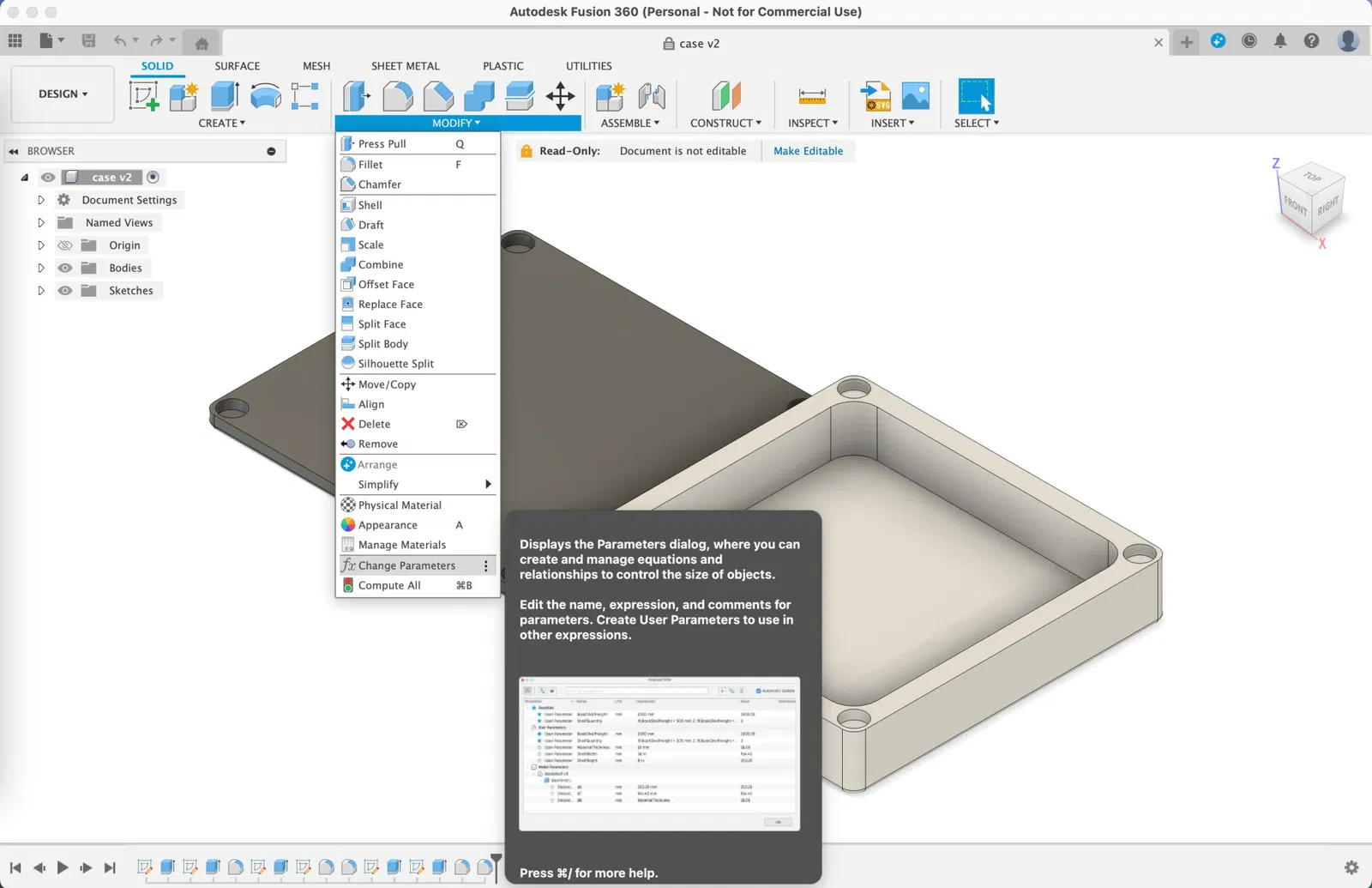Play the timeline

pos(63,867)
